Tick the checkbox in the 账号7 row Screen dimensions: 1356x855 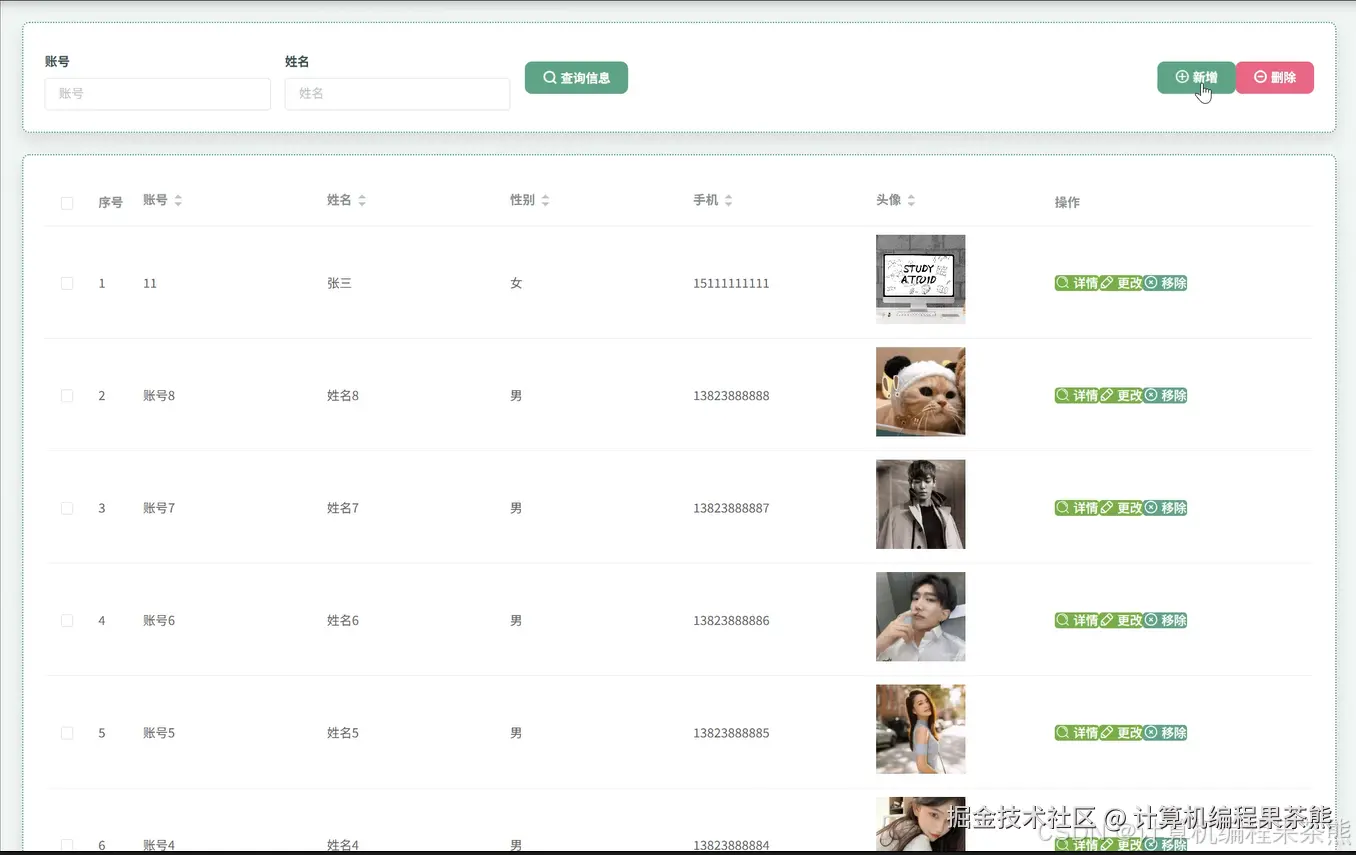(x=67, y=508)
